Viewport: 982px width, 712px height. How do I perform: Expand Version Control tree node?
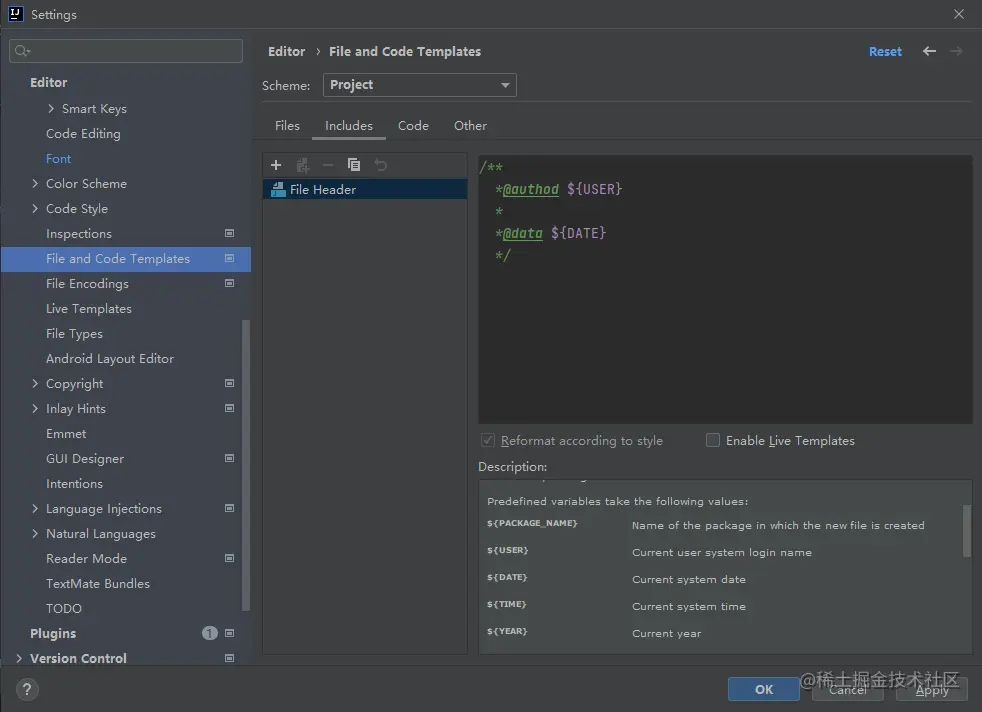(x=19, y=658)
